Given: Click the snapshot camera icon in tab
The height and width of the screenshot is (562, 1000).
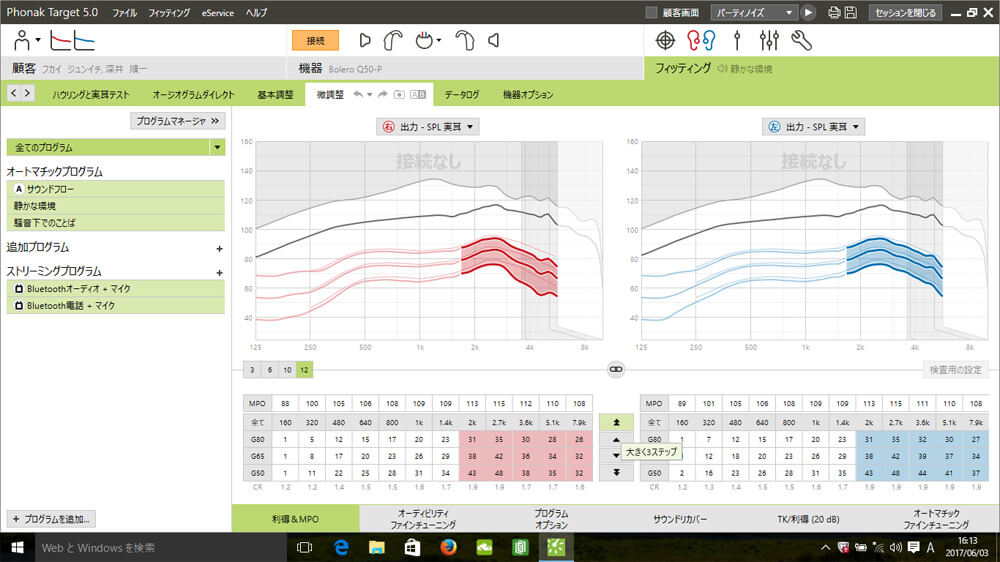Looking at the screenshot, I should [x=399, y=94].
